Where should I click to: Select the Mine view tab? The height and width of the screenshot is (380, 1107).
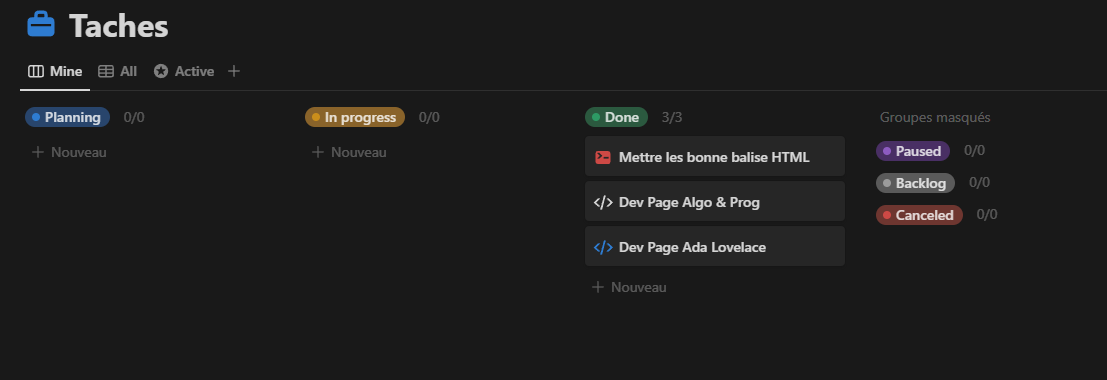55,71
